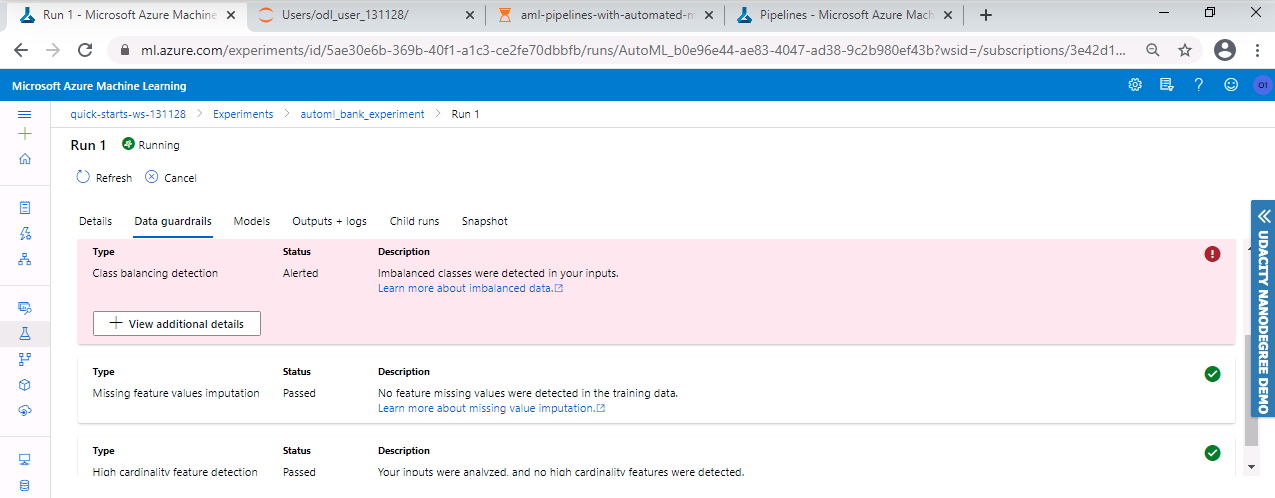Open the directory and subscription filter icon
Viewport: 1275px width, 498px height.
tap(1166, 85)
